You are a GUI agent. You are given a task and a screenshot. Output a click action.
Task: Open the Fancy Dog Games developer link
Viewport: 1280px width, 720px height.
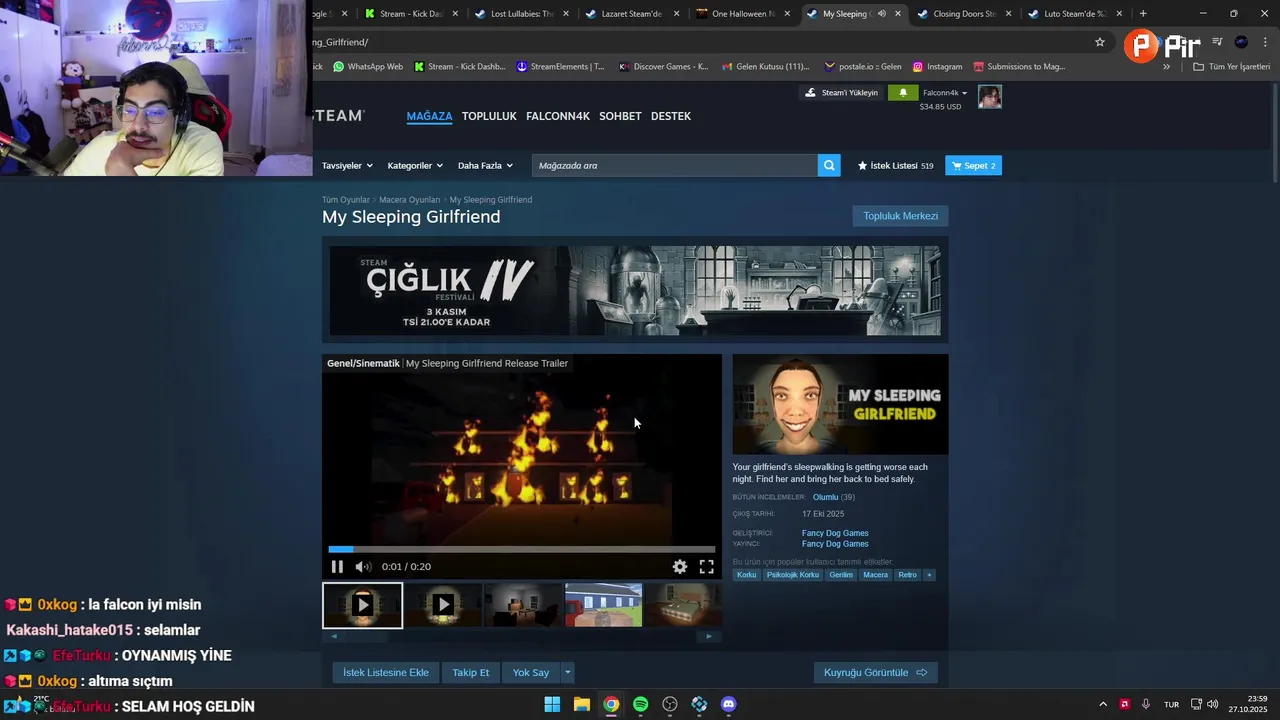[835, 533]
